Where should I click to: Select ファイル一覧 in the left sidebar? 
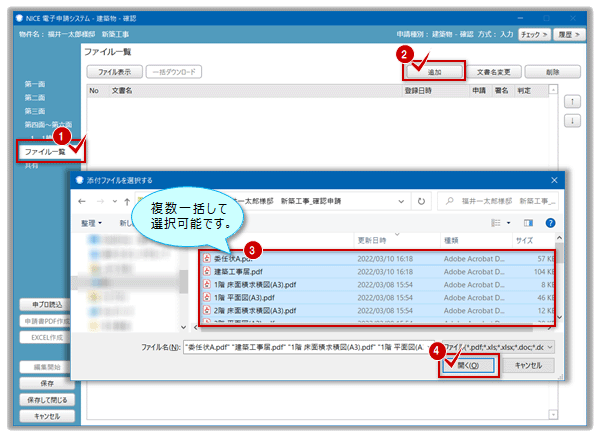45,150
